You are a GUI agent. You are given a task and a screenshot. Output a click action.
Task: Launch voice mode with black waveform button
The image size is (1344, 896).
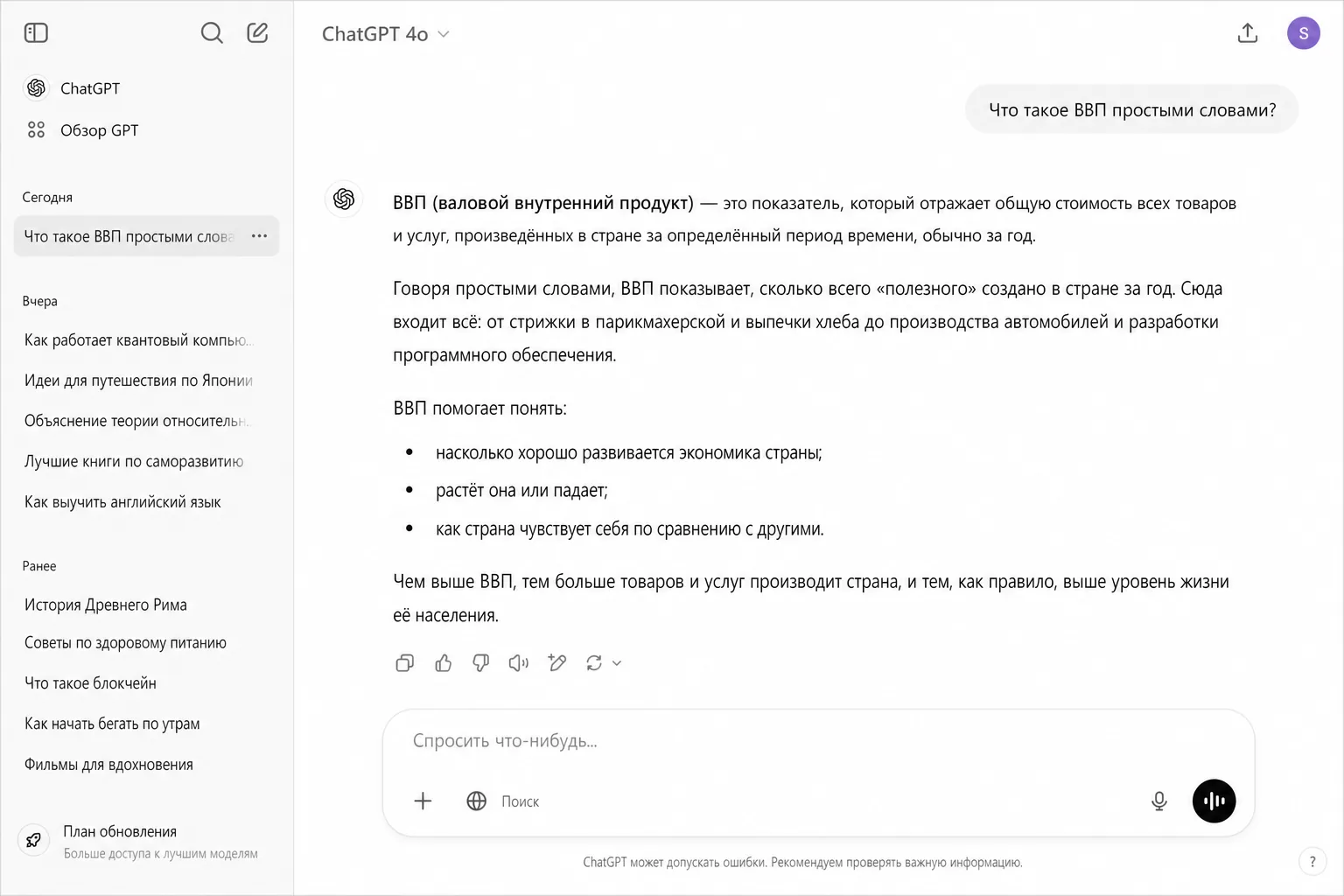coord(1214,801)
